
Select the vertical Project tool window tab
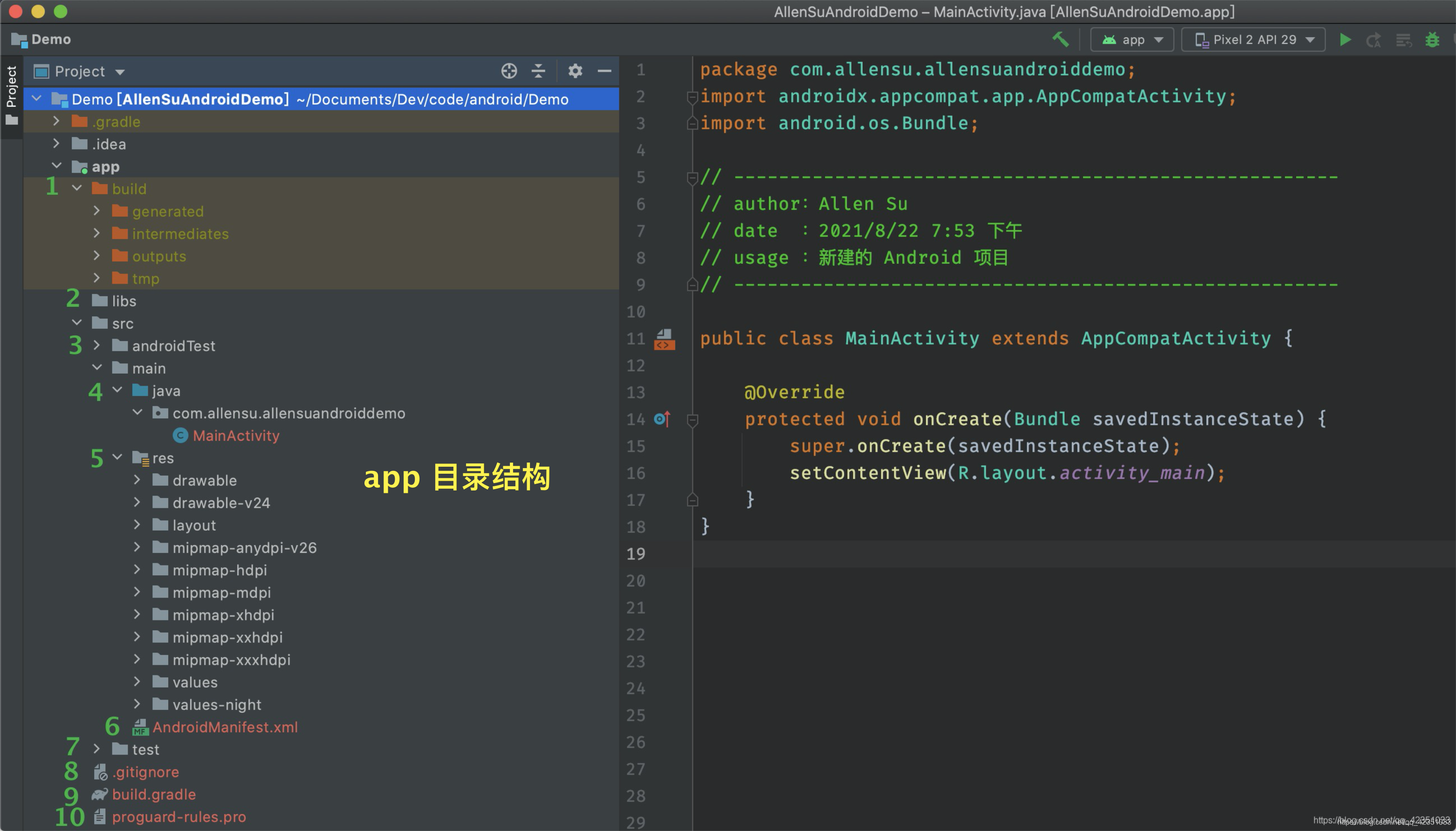[x=11, y=87]
